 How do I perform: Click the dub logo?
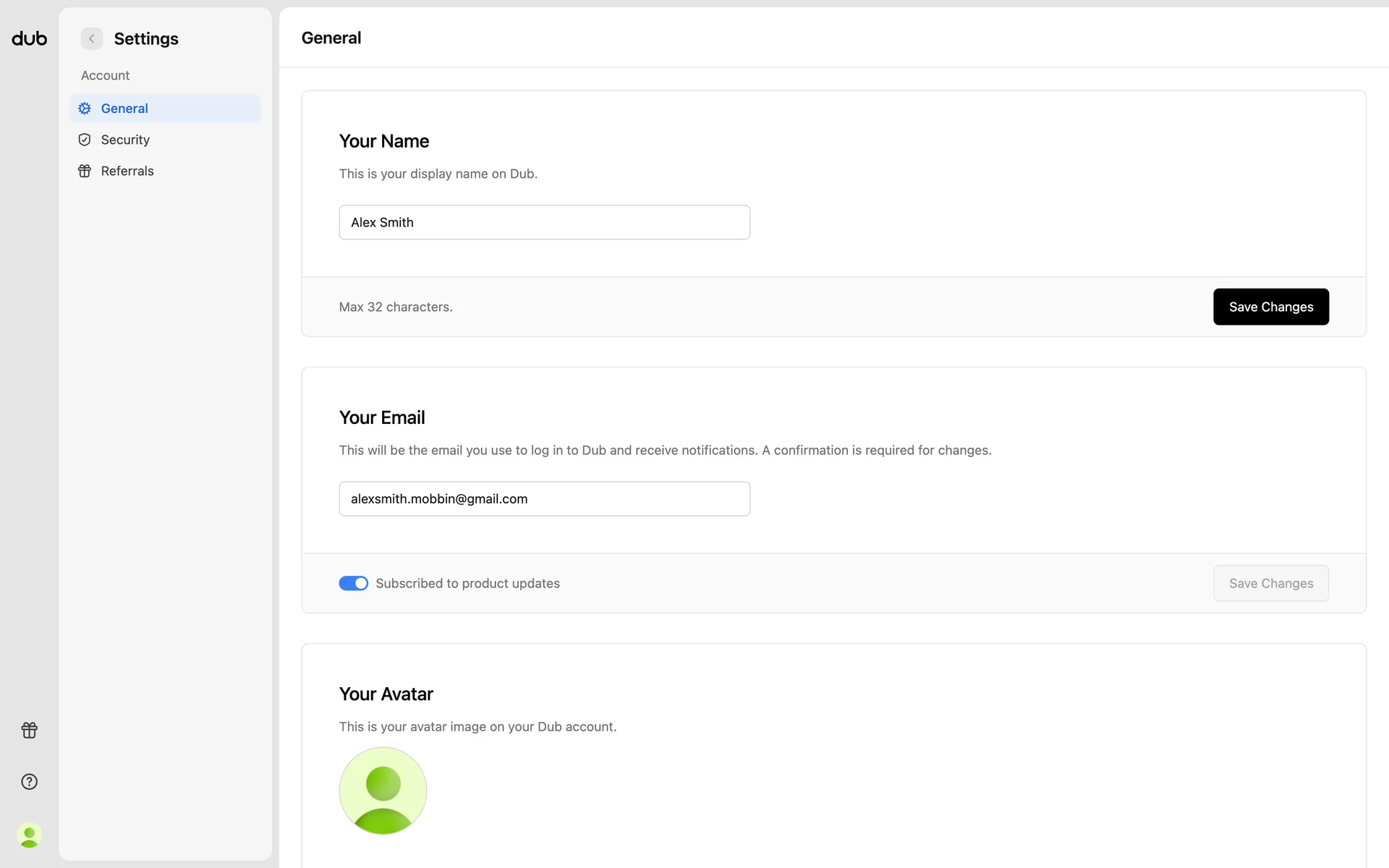point(29,38)
